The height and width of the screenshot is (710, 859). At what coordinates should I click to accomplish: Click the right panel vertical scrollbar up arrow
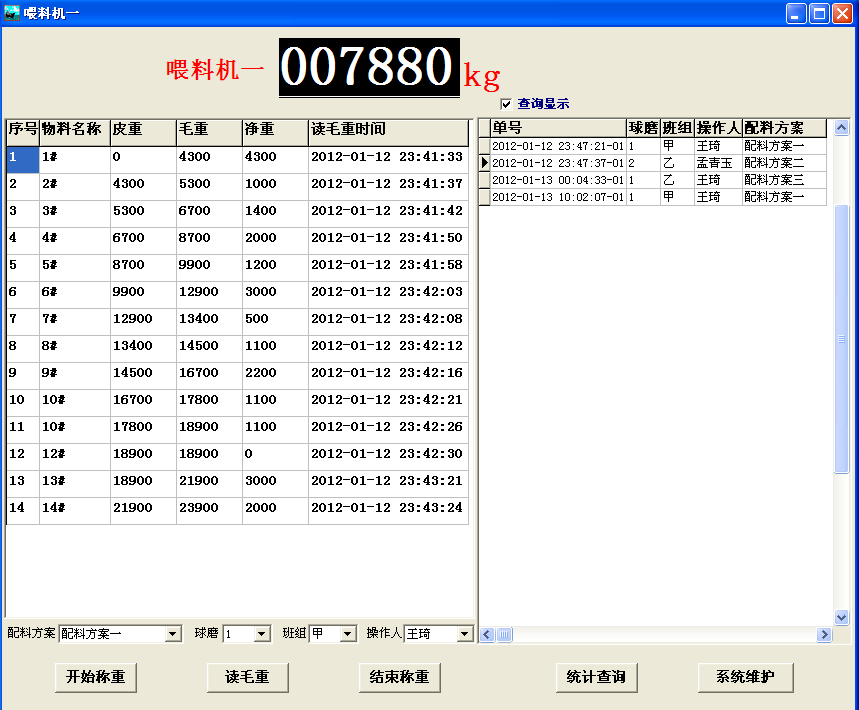(841, 126)
